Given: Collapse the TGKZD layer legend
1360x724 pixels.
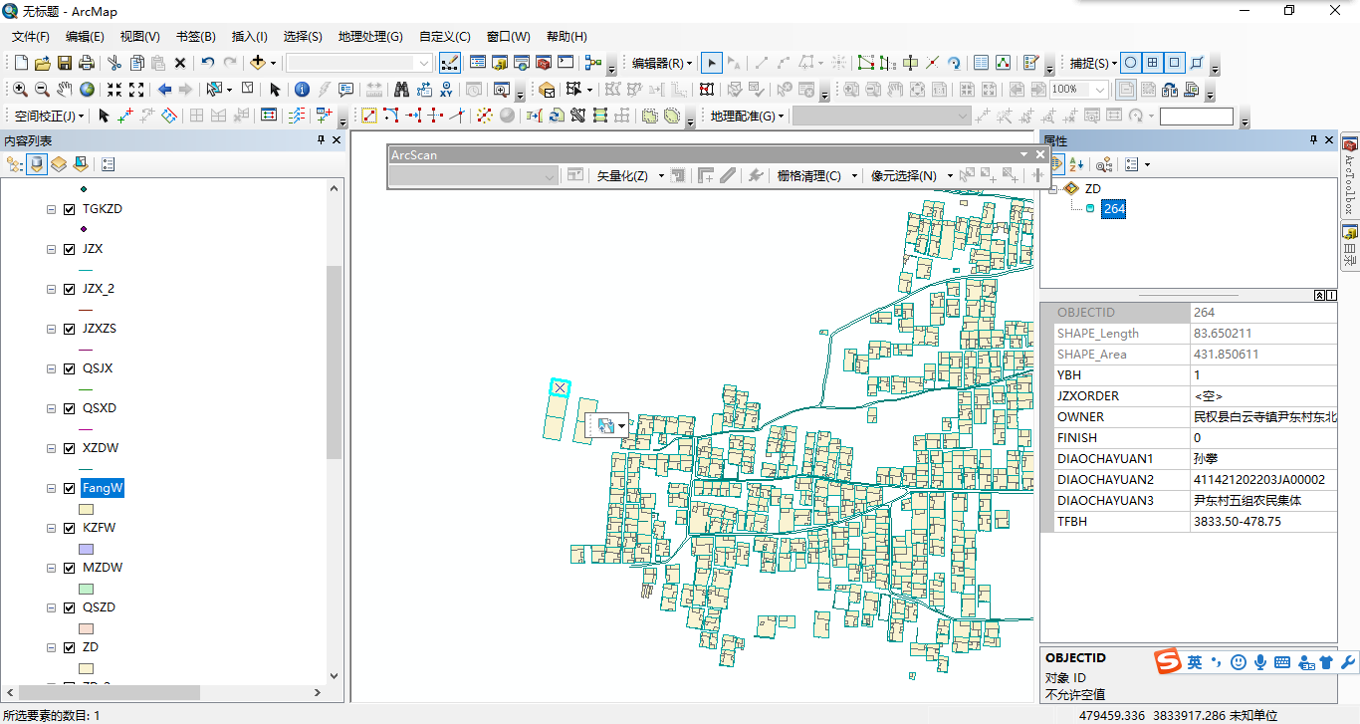Looking at the screenshot, I should [51, 210].
